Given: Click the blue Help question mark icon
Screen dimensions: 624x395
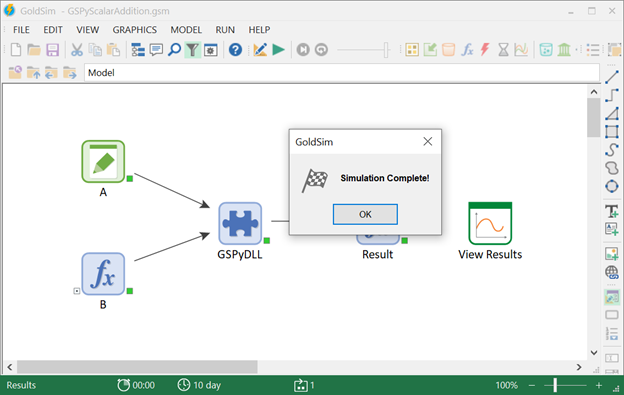Looking at the screenshot, I should pyautogui.click(x=235, y=50).
